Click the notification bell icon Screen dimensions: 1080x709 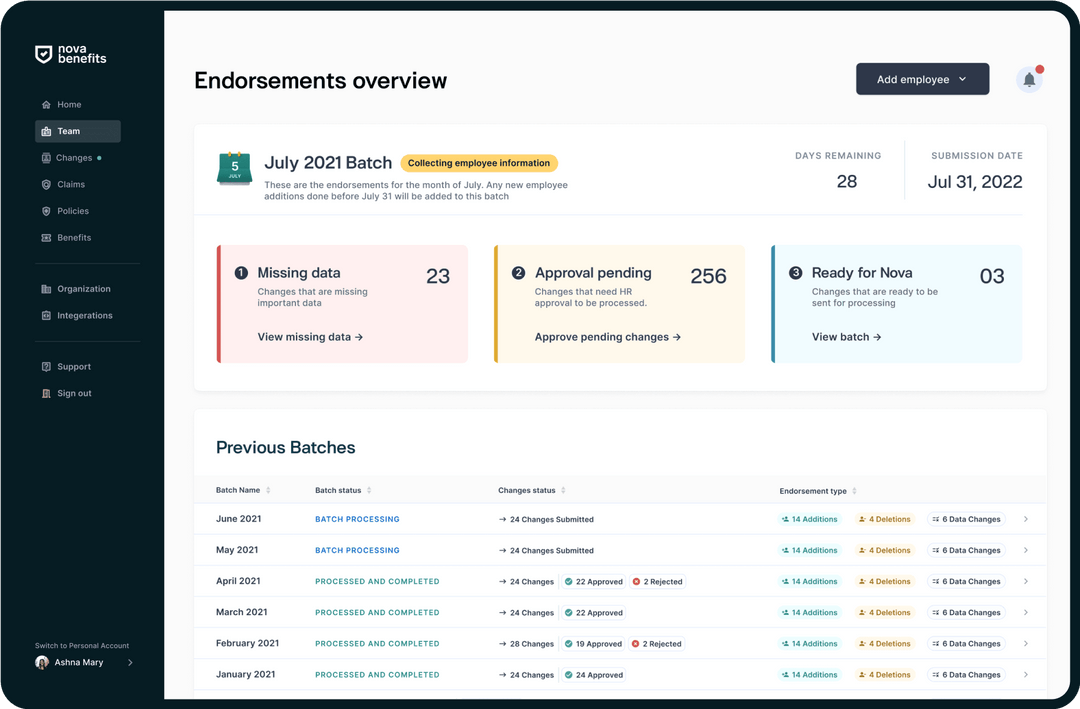coord(1029,80)
